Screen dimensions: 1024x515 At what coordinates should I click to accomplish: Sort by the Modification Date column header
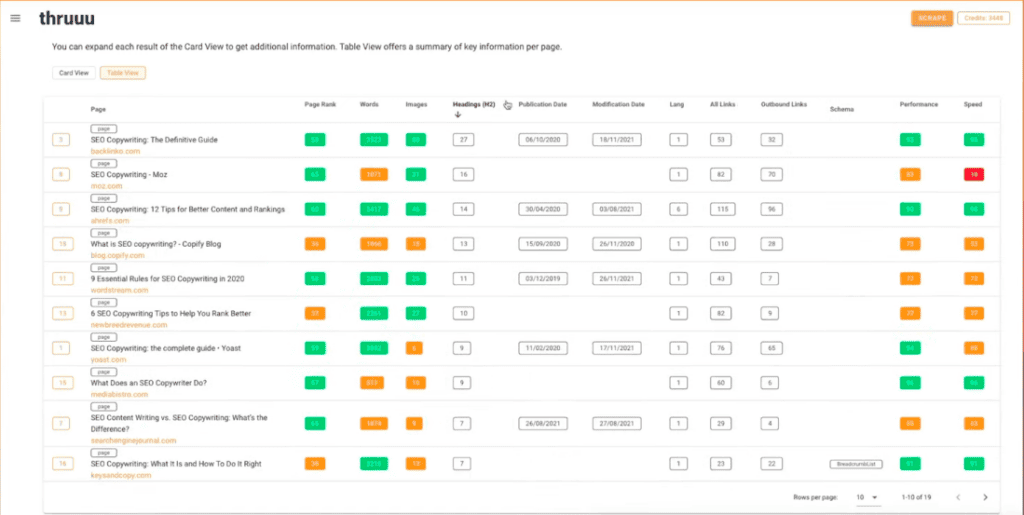pyautogui.click(x=618, y=104)
